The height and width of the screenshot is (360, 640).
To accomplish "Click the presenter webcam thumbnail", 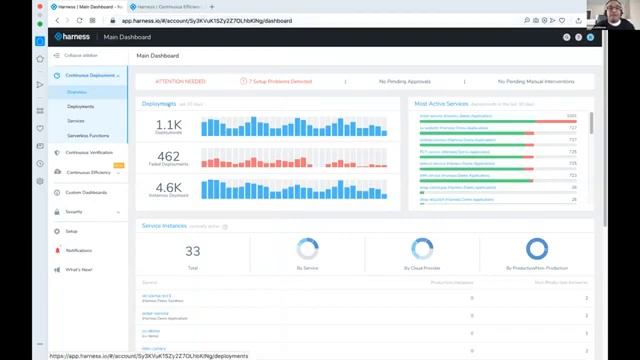I will [613, 15].
